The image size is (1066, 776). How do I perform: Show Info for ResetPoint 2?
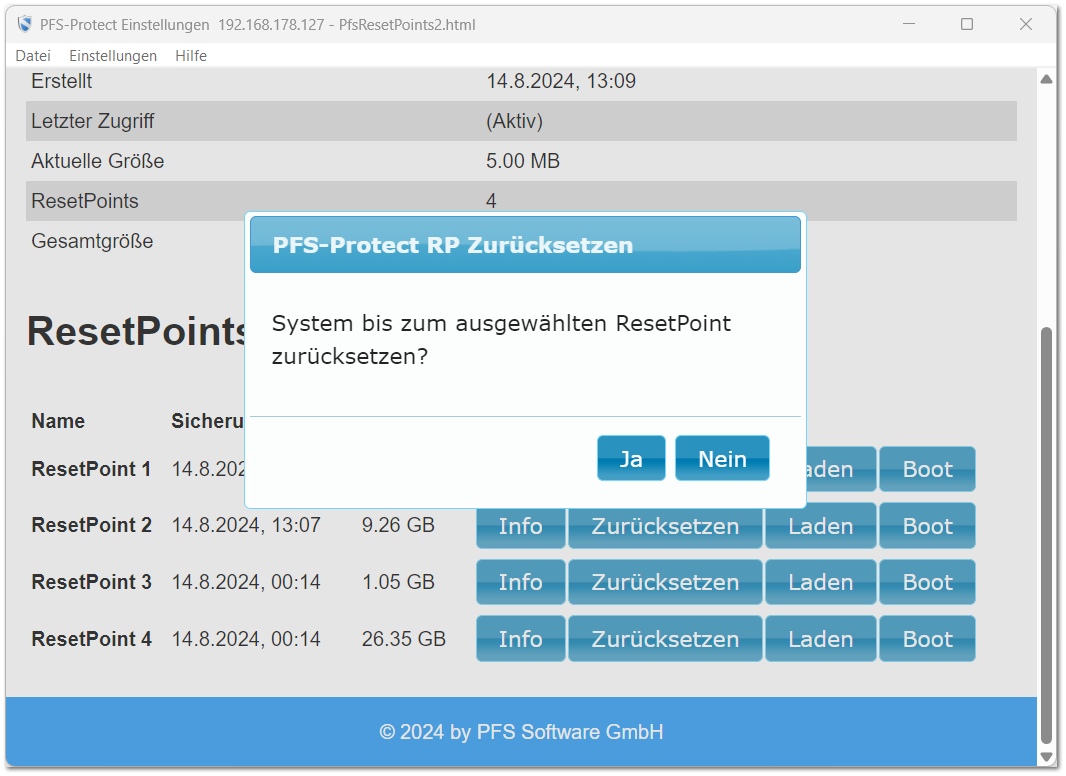(x=520, y=525)
